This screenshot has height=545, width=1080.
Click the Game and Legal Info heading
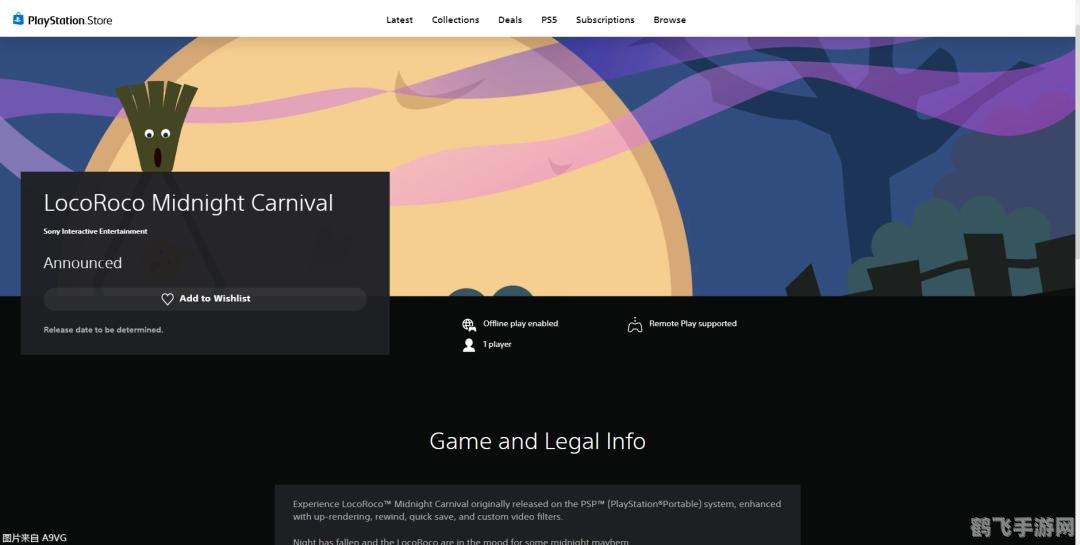coord(537,441)
